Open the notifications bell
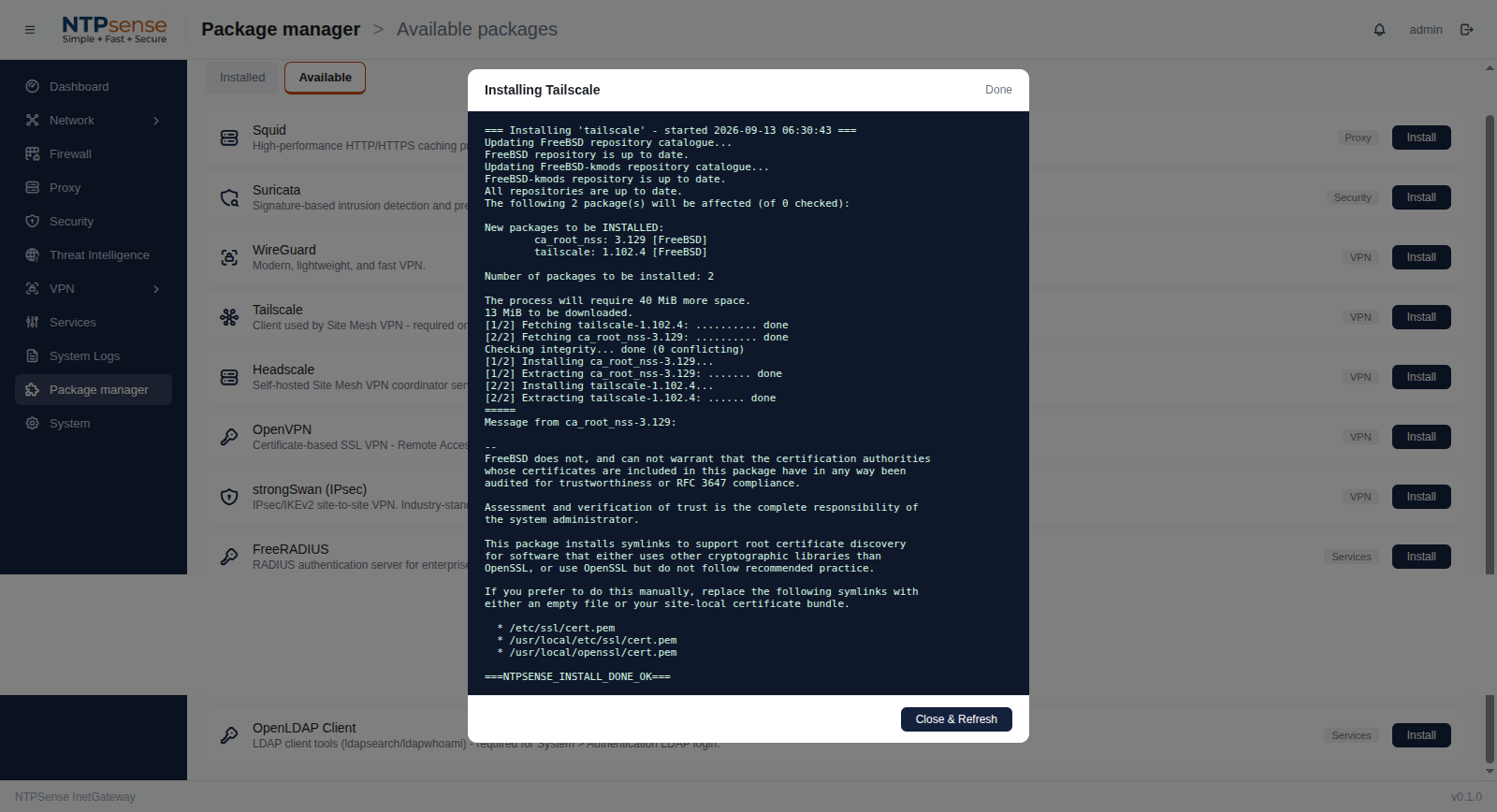Image resolution: width=1497 pixels, height=812 pixels. coord(1379,30)
